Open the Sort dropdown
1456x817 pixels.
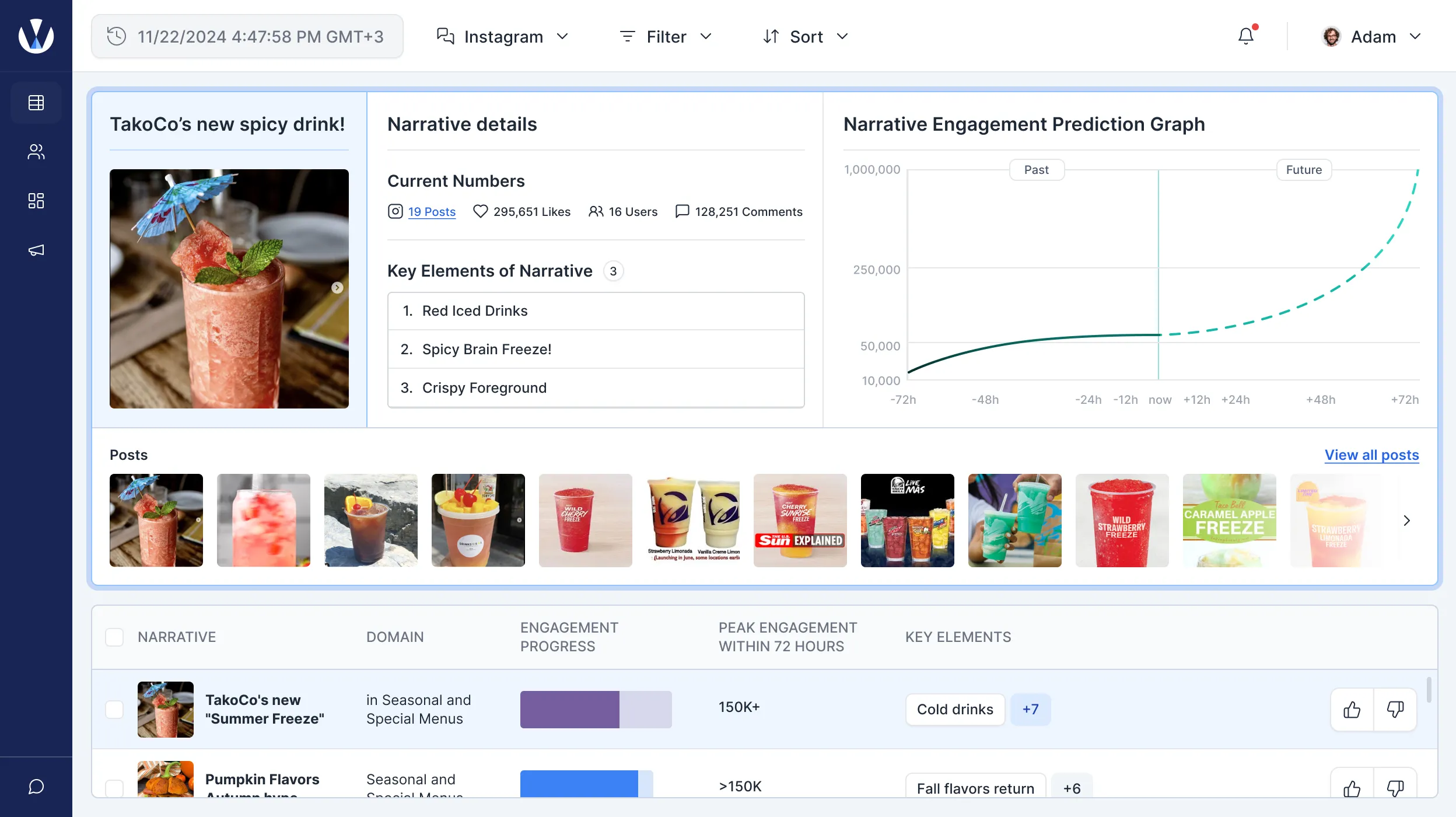pyautogui.click(x=806, y=36)
